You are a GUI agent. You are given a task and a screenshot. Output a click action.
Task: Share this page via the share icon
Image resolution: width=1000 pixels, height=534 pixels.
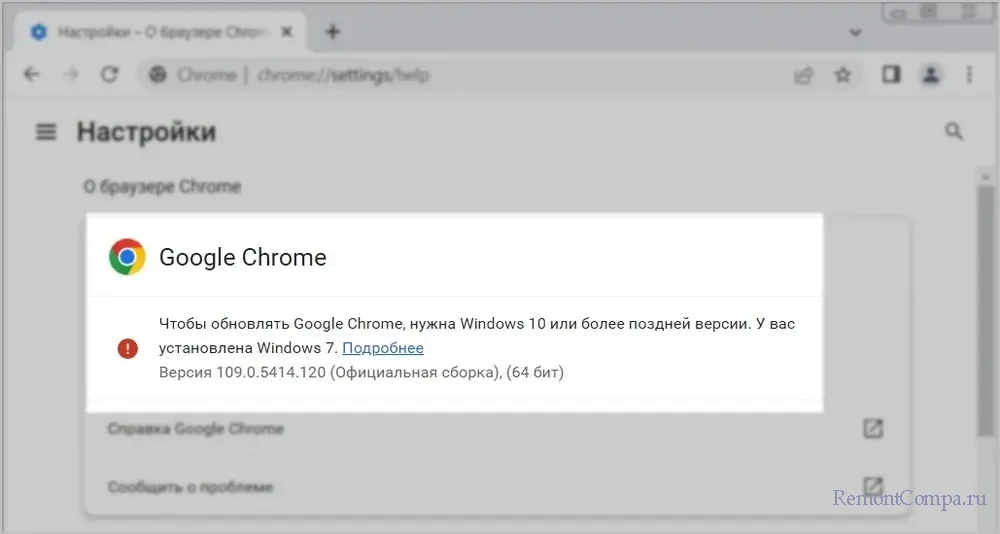click(804, 75)
